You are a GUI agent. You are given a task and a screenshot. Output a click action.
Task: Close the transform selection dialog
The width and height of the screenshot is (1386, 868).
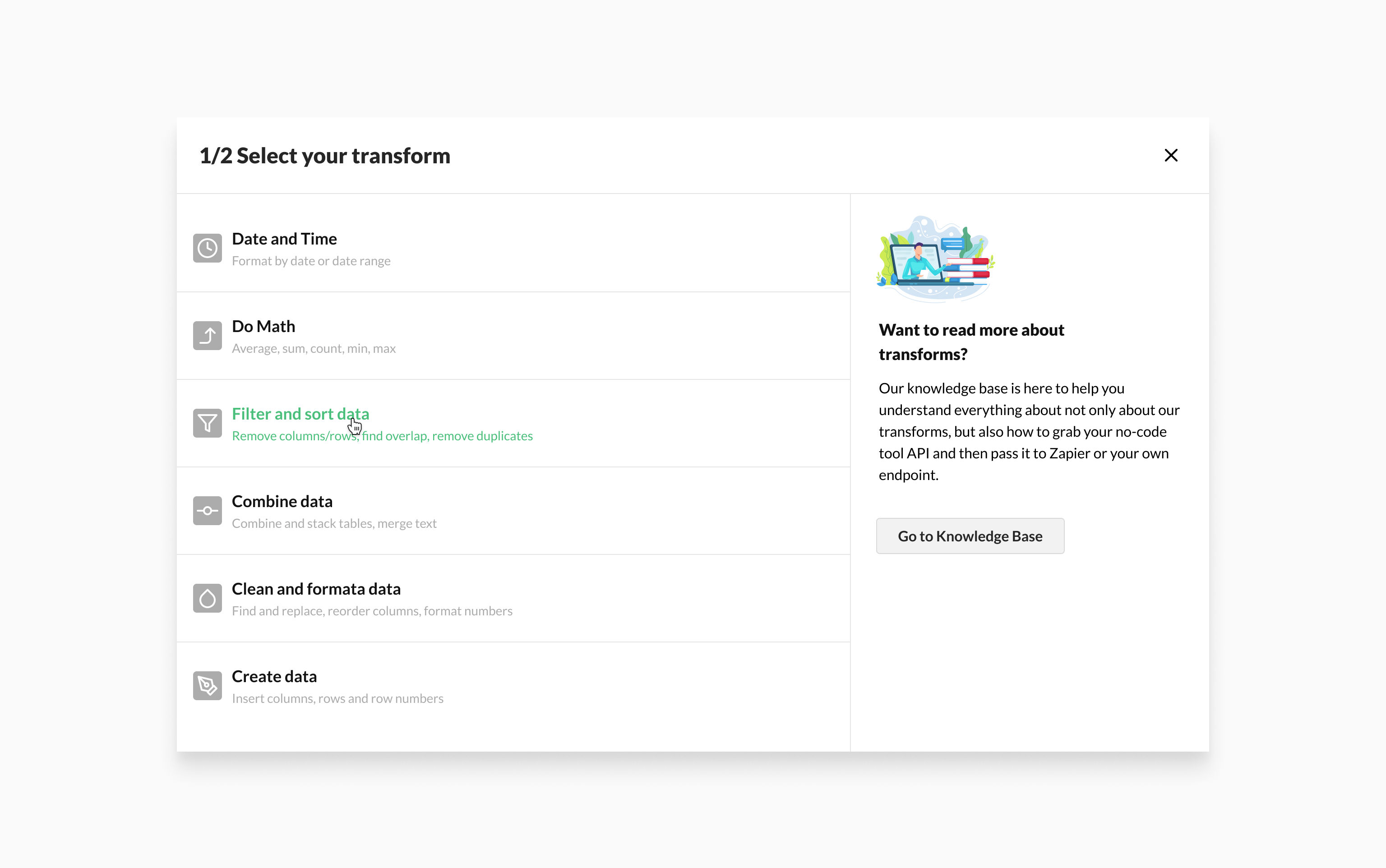(x=1171, y=156)
